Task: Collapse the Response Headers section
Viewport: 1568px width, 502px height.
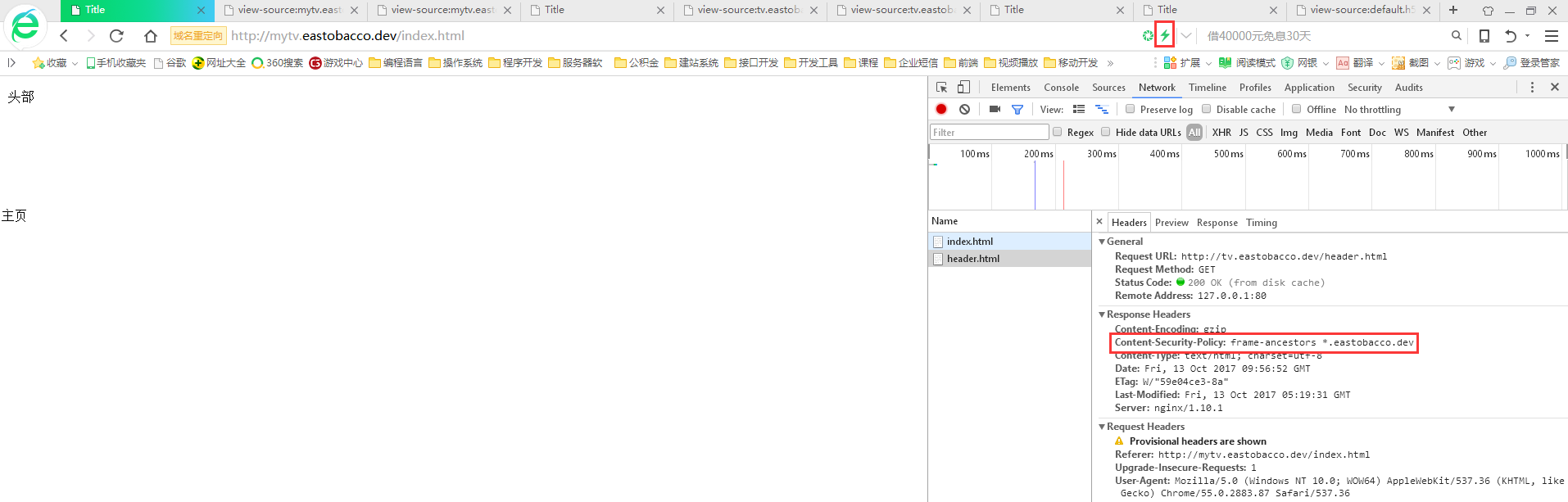Action: [x=1102, y=314]
